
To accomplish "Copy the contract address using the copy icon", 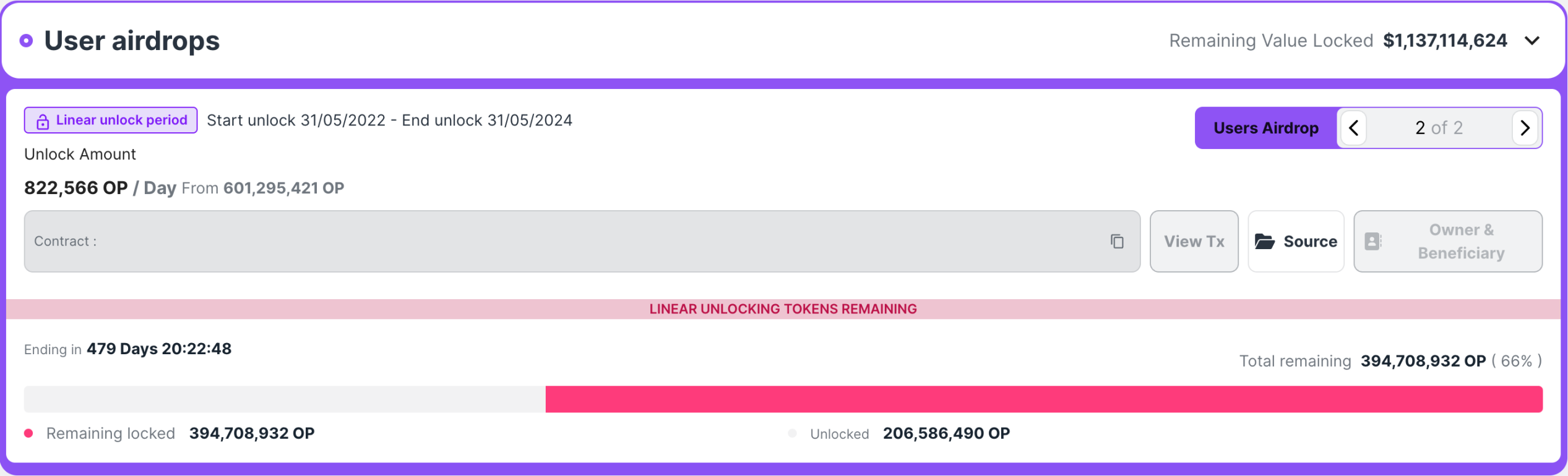I will coord(1116,241).
